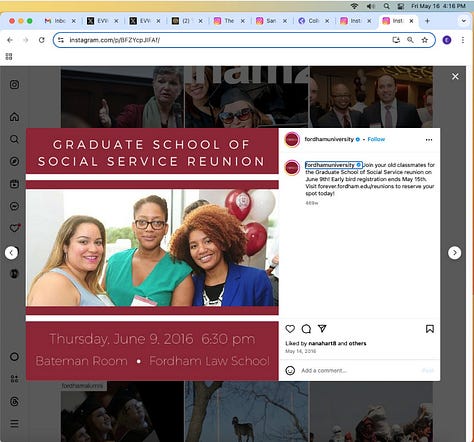Click the 469w timestamp under the caption
This screenshot has height=442, width=474.
click(311, 203)
